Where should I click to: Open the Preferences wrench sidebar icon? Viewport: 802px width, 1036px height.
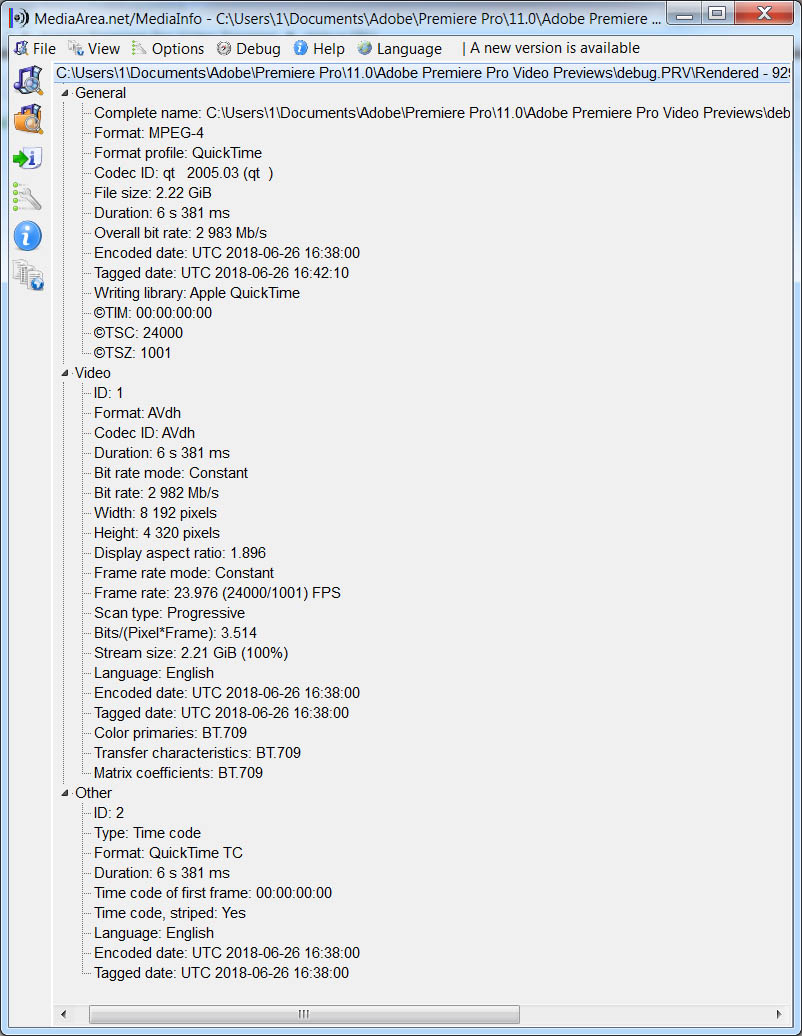[28, 197]
